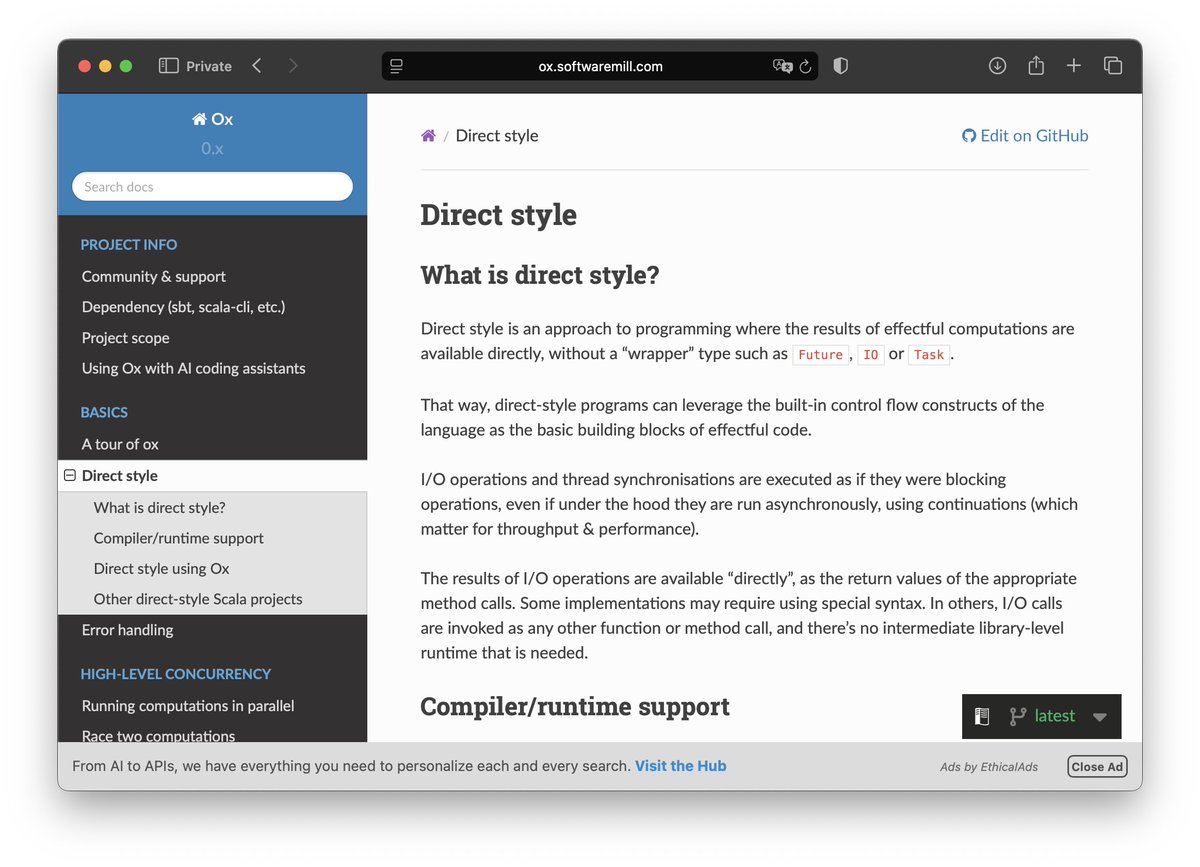Click the ox.softwaremill.com address bar
This screenshot has width=1200, height=867.
coord(600,66)
